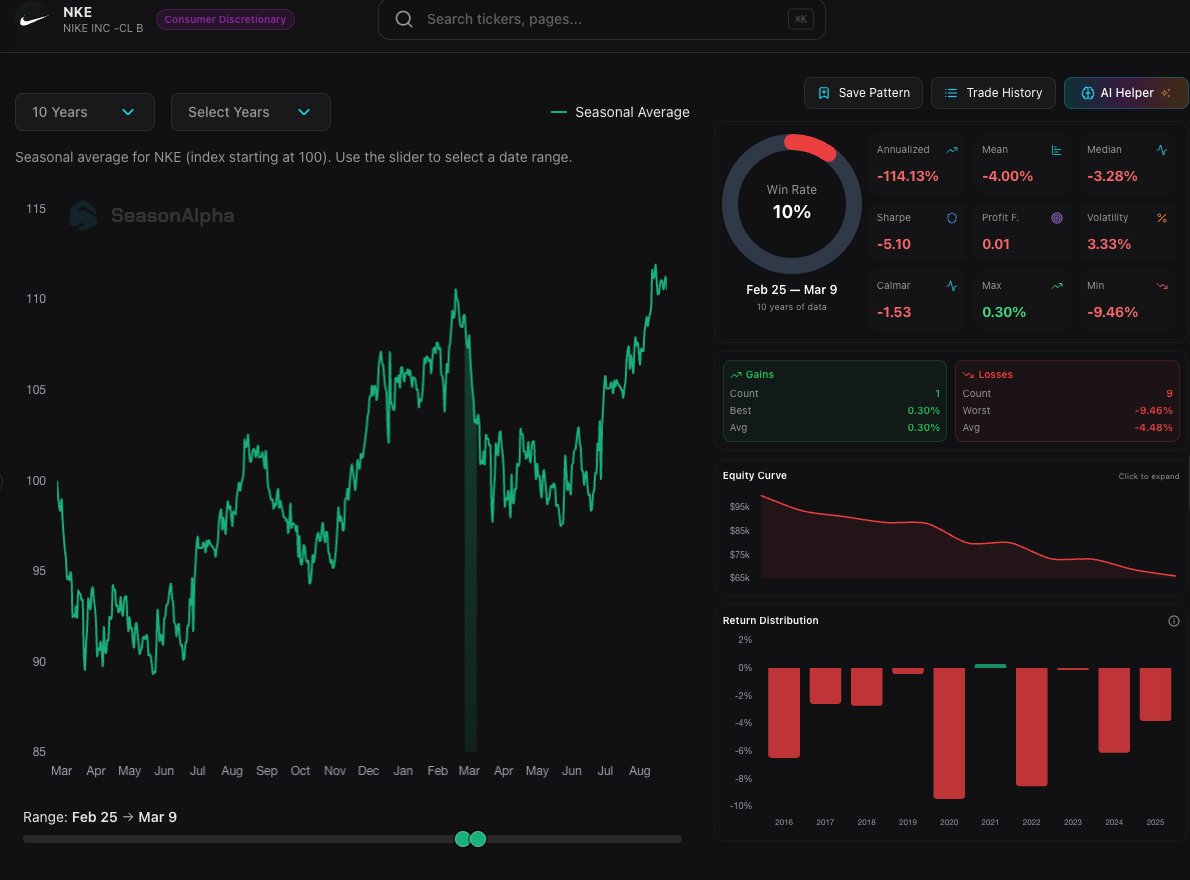The width and height of the screenshot is (1190, 880).
Task: Toggle the Seasonal Average legend item
Action: 620,112
